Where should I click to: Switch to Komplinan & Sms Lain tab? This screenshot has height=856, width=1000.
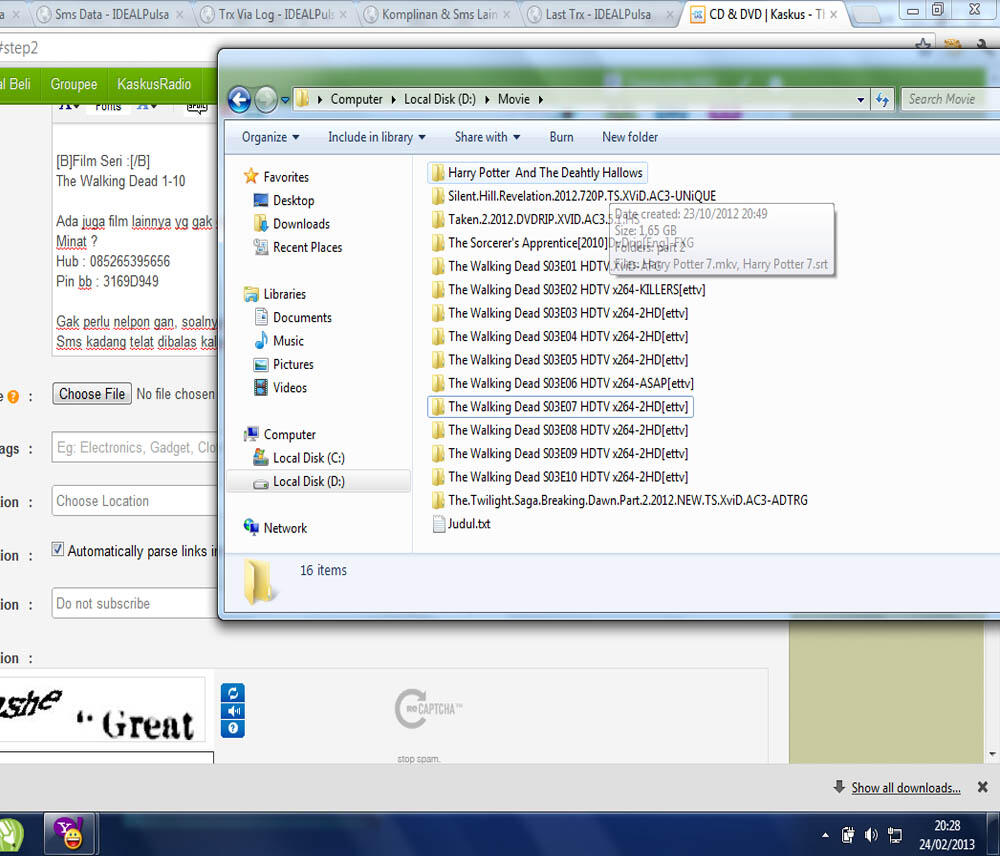[439, 14]
